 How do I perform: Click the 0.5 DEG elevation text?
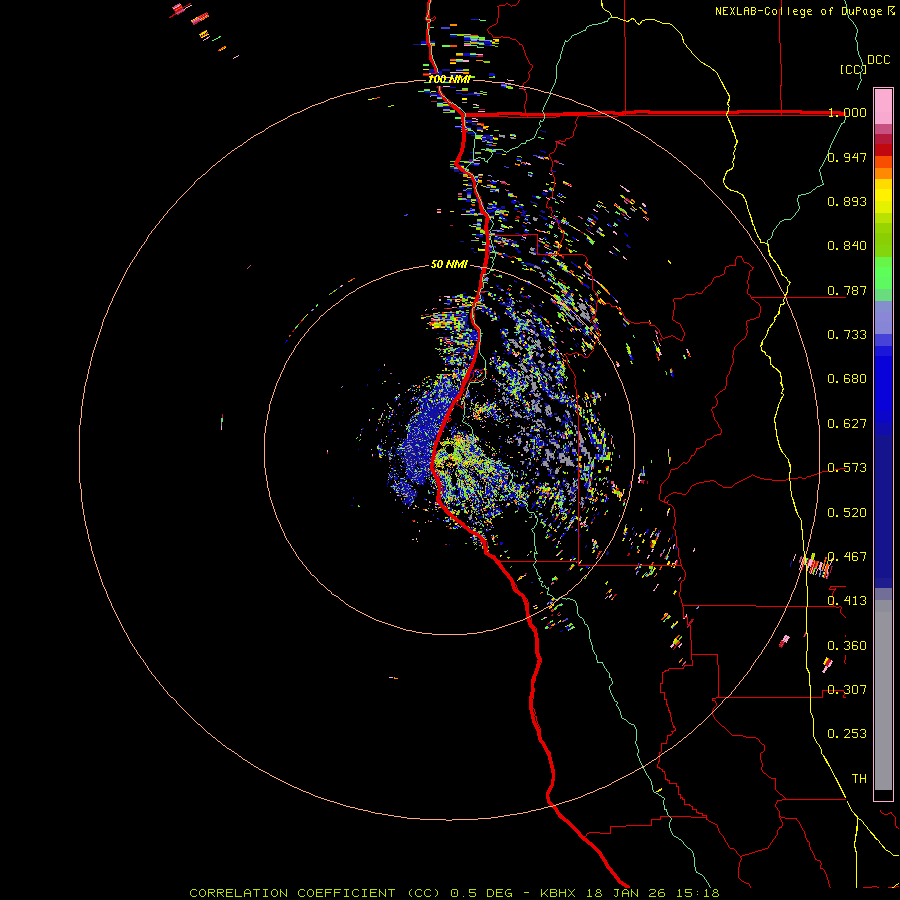[x=481, y=893]
